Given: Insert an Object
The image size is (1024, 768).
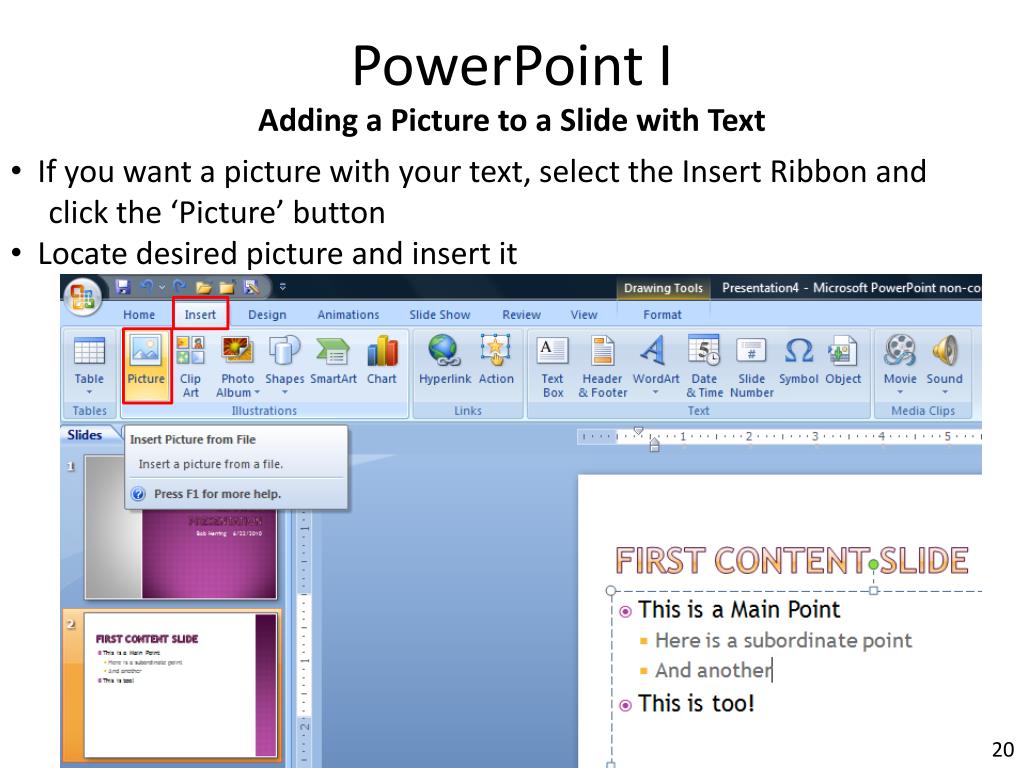Looking at the screenshot, I should [842, 360].
